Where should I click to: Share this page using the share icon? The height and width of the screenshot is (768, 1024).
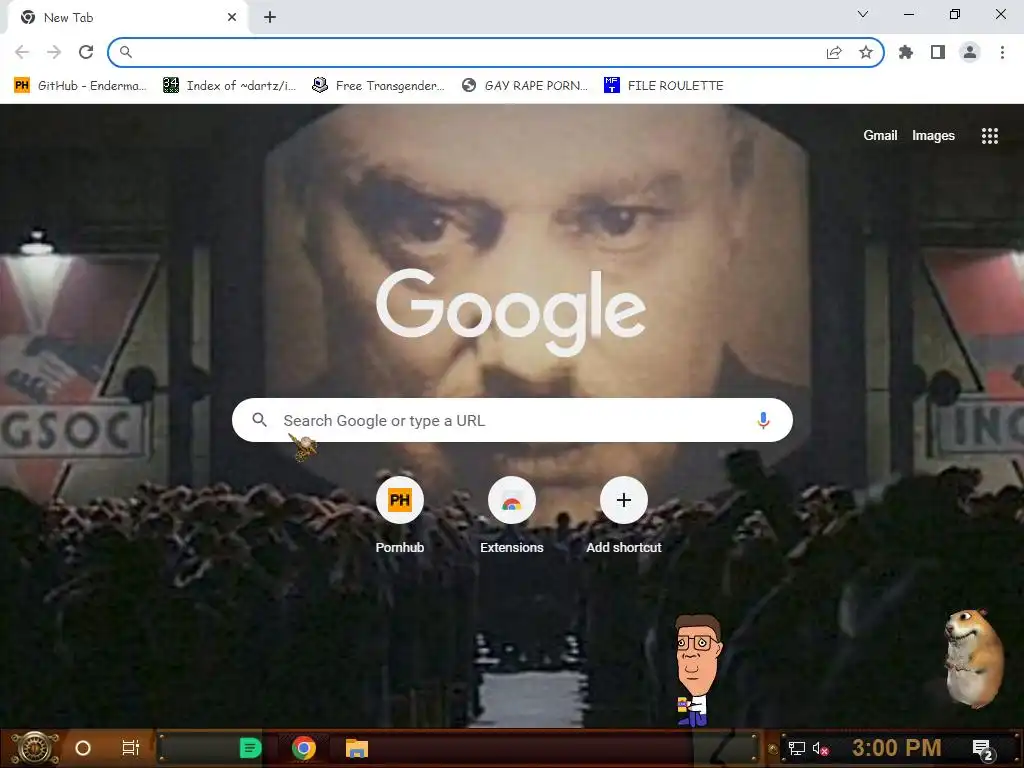click(834, 52)
